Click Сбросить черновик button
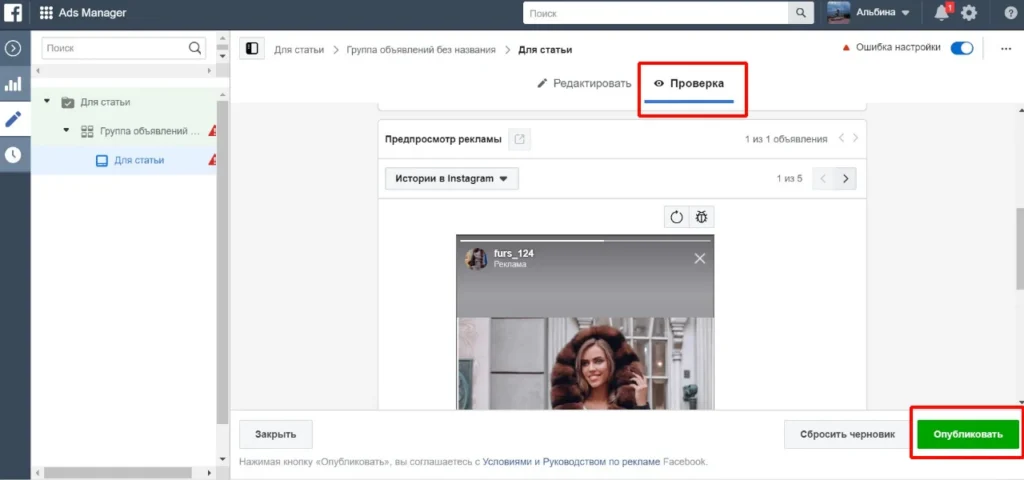Viewport: 1024px width, 480px height. click(847, 434)
